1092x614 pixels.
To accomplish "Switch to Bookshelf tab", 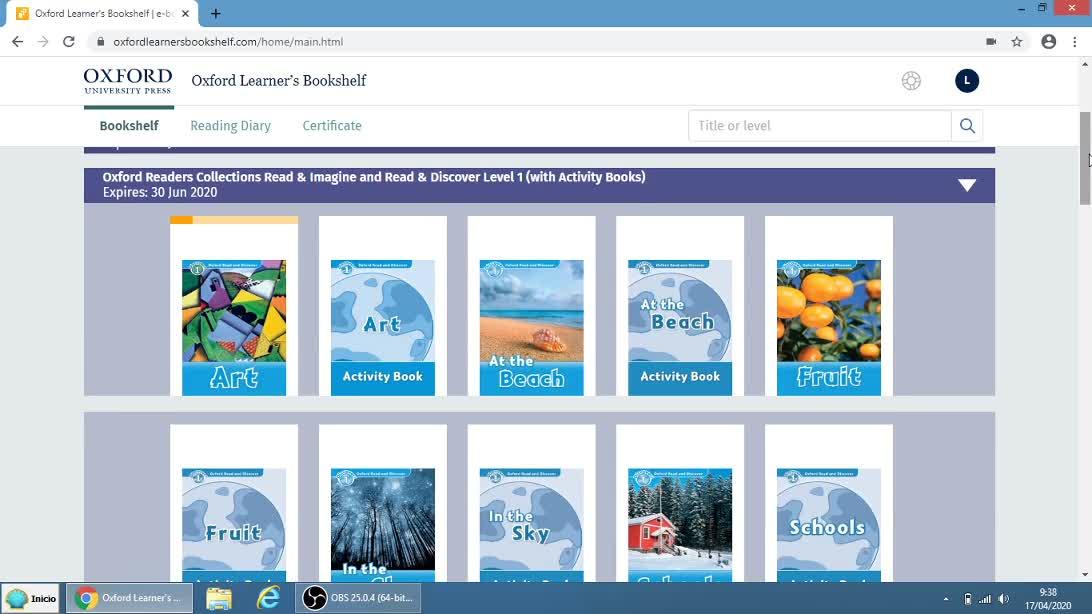I will pos(129,126).
